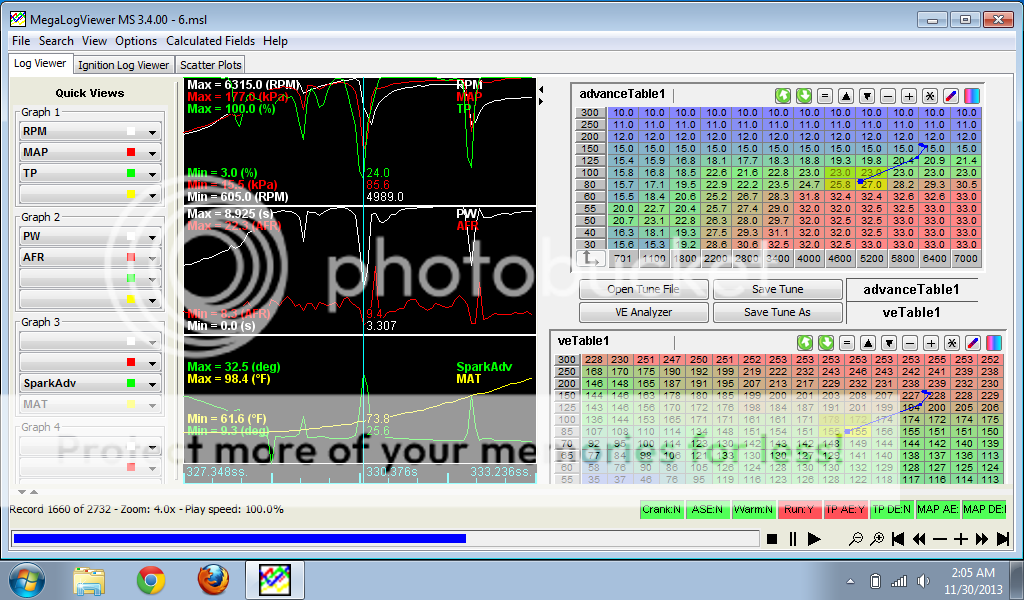1024x600 pixels.
Task: Jump to the first log record
Action: coord(897,539)
